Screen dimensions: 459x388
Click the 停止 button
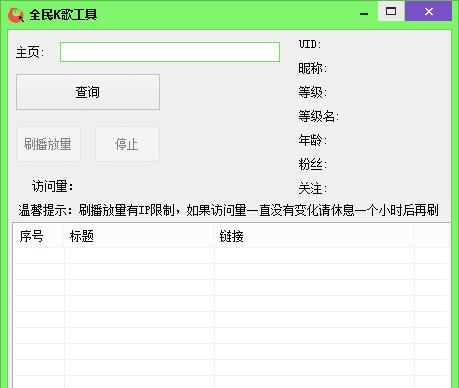click(127, 144)
